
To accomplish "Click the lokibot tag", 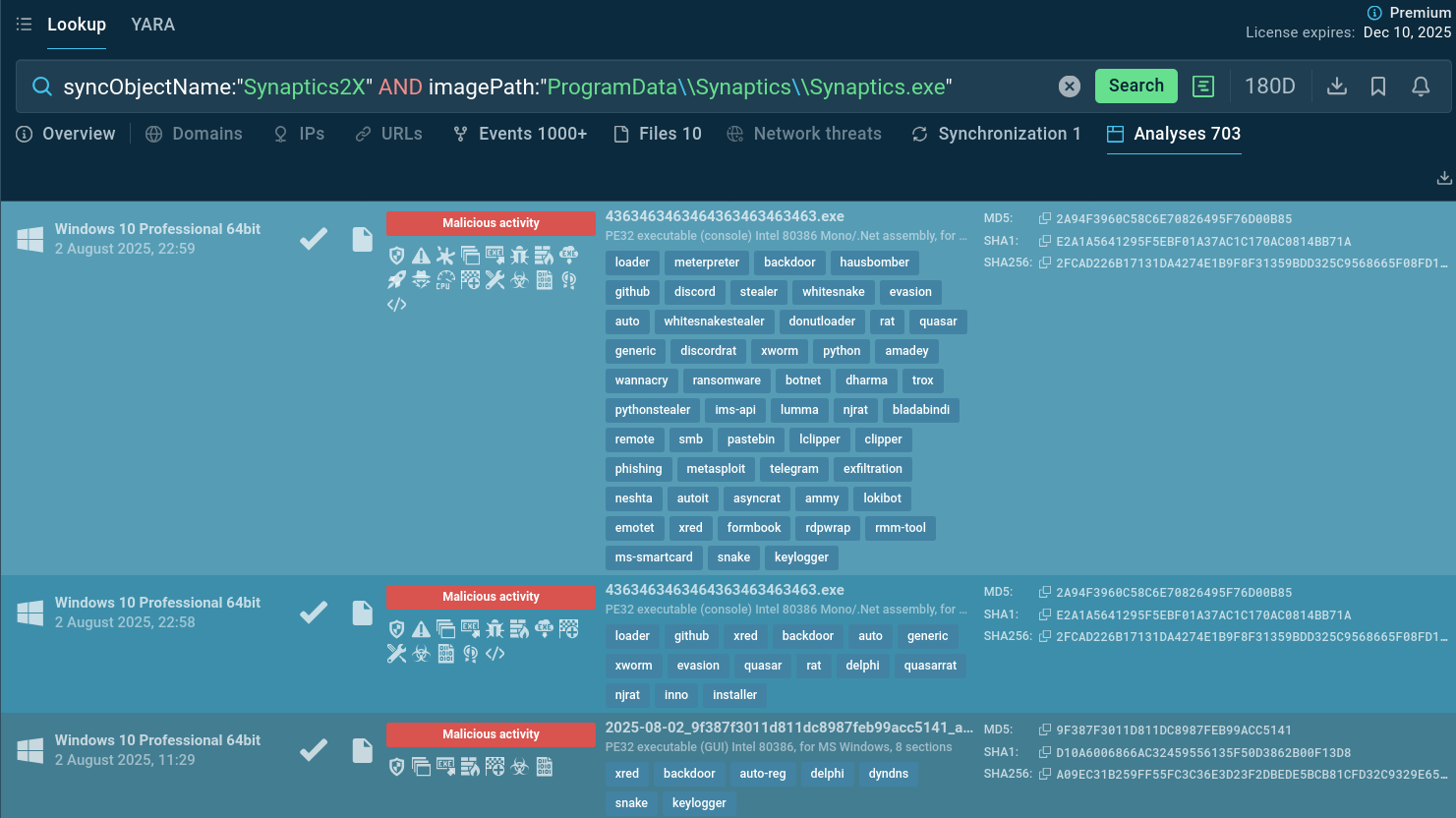I will [882, 498].
